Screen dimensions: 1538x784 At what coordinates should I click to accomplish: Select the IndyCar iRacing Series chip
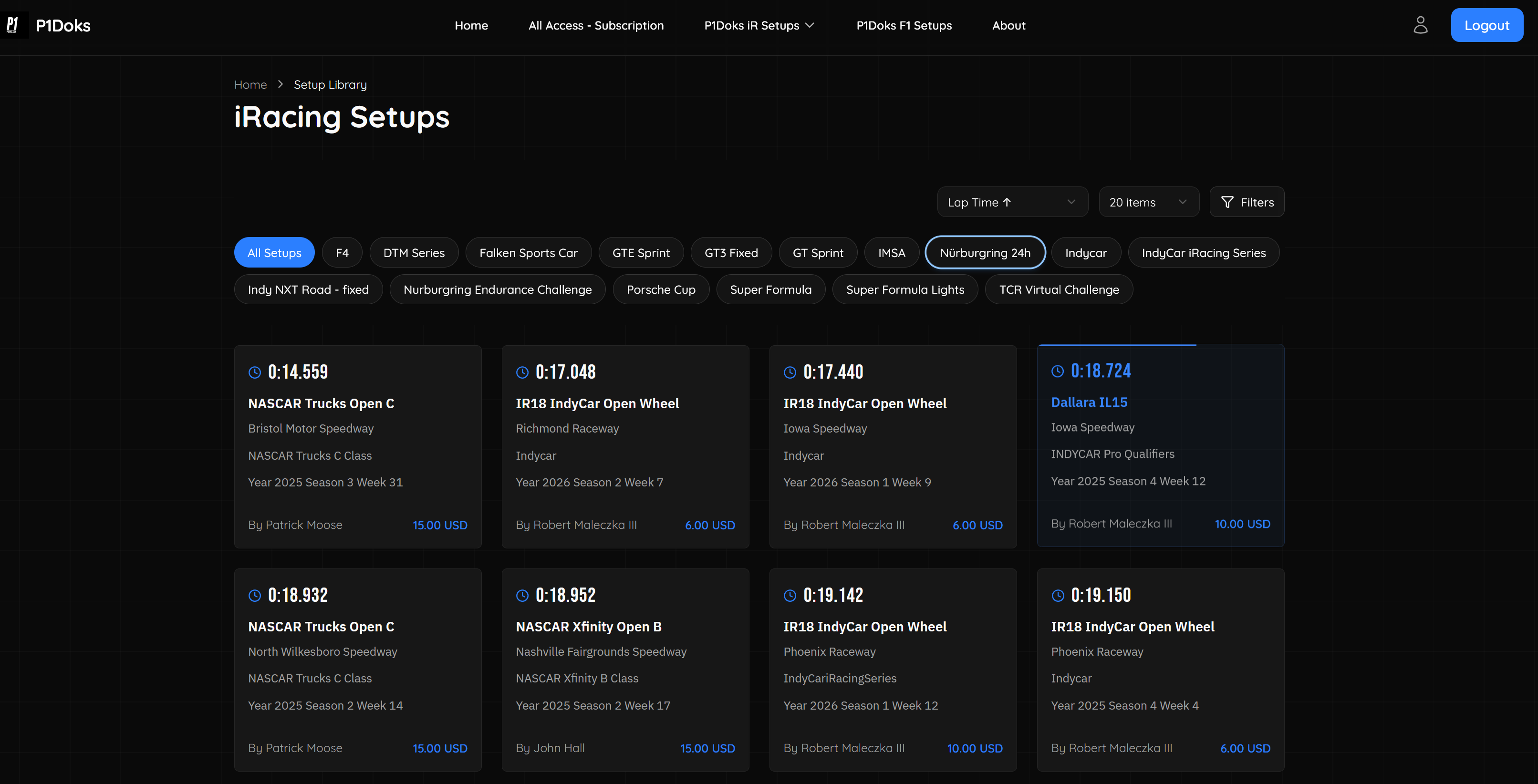[1204, 253]
